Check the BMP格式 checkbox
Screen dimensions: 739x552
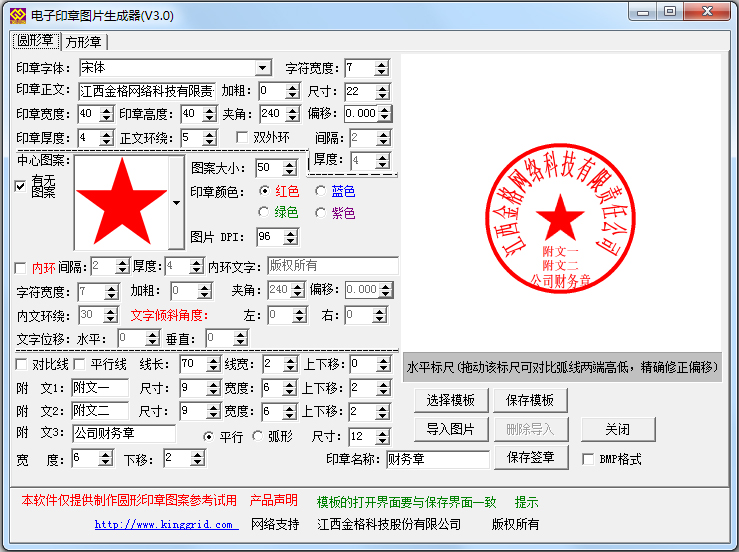click(x=588, y=459)
